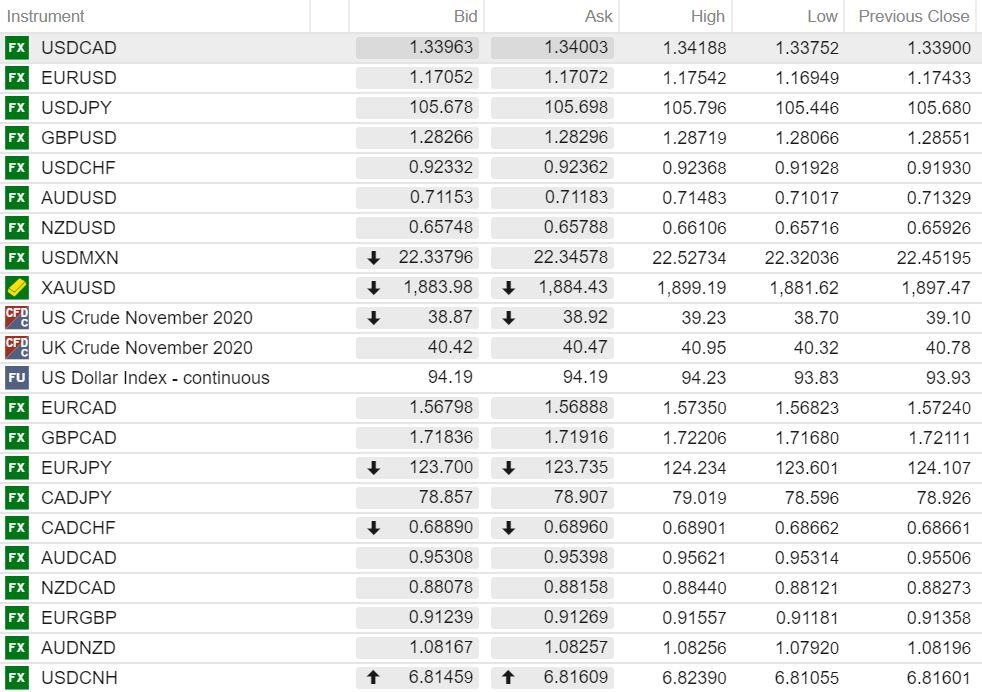This screenshot has width=982, height=692.
Task: Click the High column header
Action: click(707, 16)
